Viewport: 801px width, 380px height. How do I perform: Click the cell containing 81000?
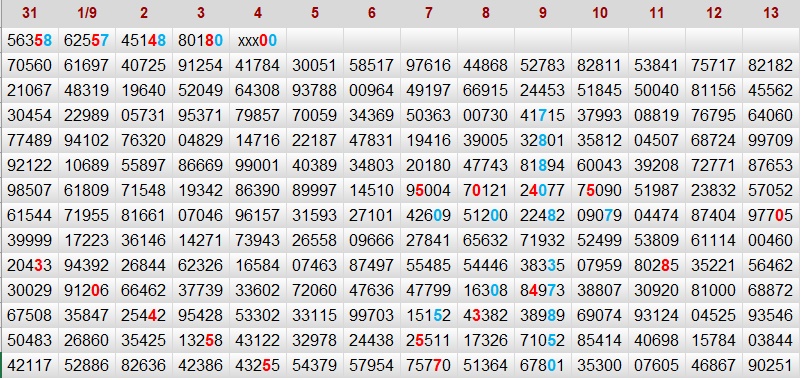(714, 291)
